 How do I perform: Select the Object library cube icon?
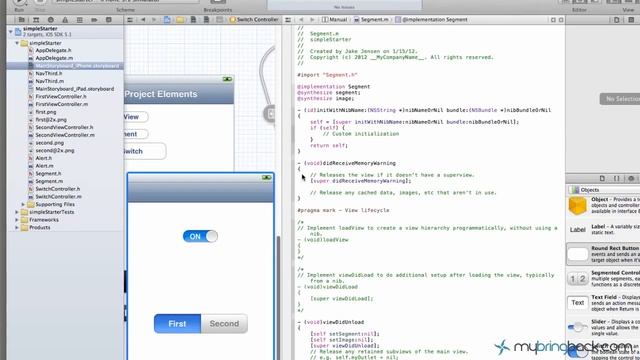point(631,178)
